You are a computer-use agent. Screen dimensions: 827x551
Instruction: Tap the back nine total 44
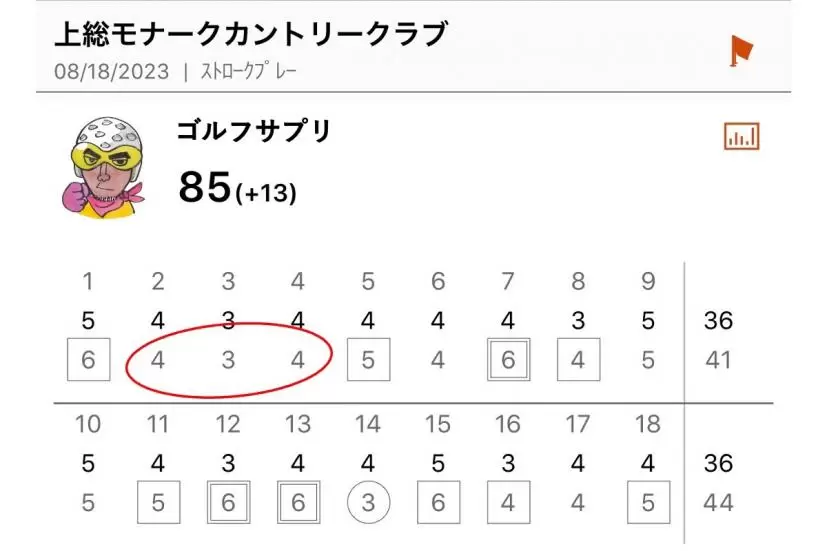tap(718, 503)
